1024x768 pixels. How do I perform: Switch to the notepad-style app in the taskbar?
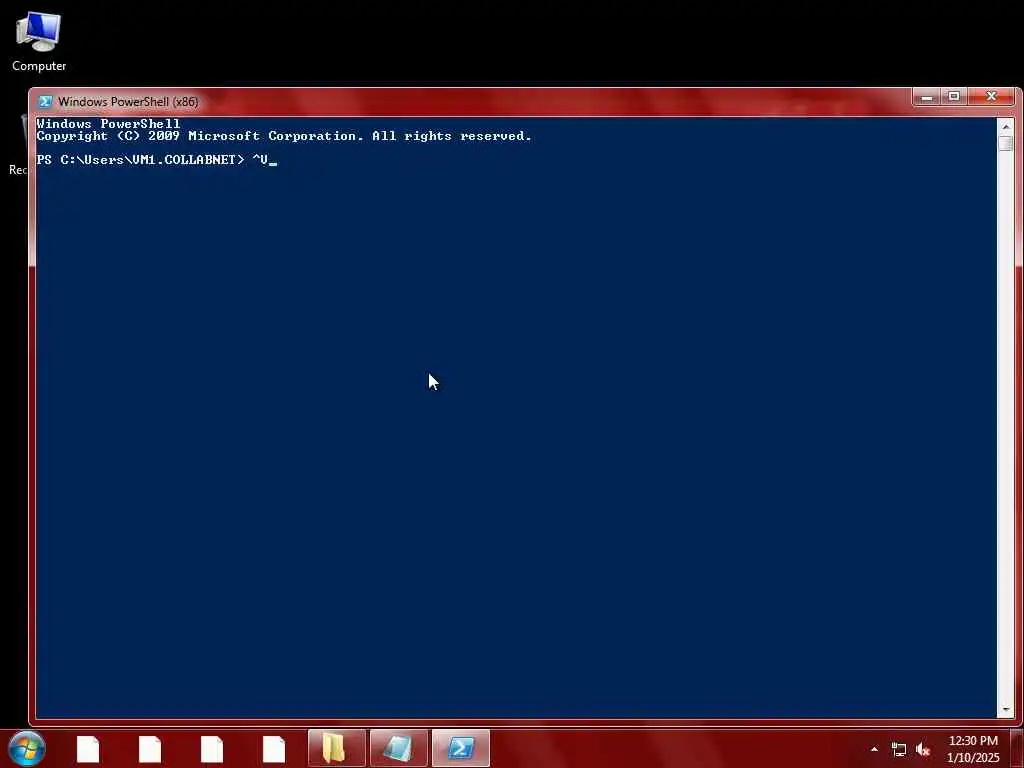click(398, 748)
